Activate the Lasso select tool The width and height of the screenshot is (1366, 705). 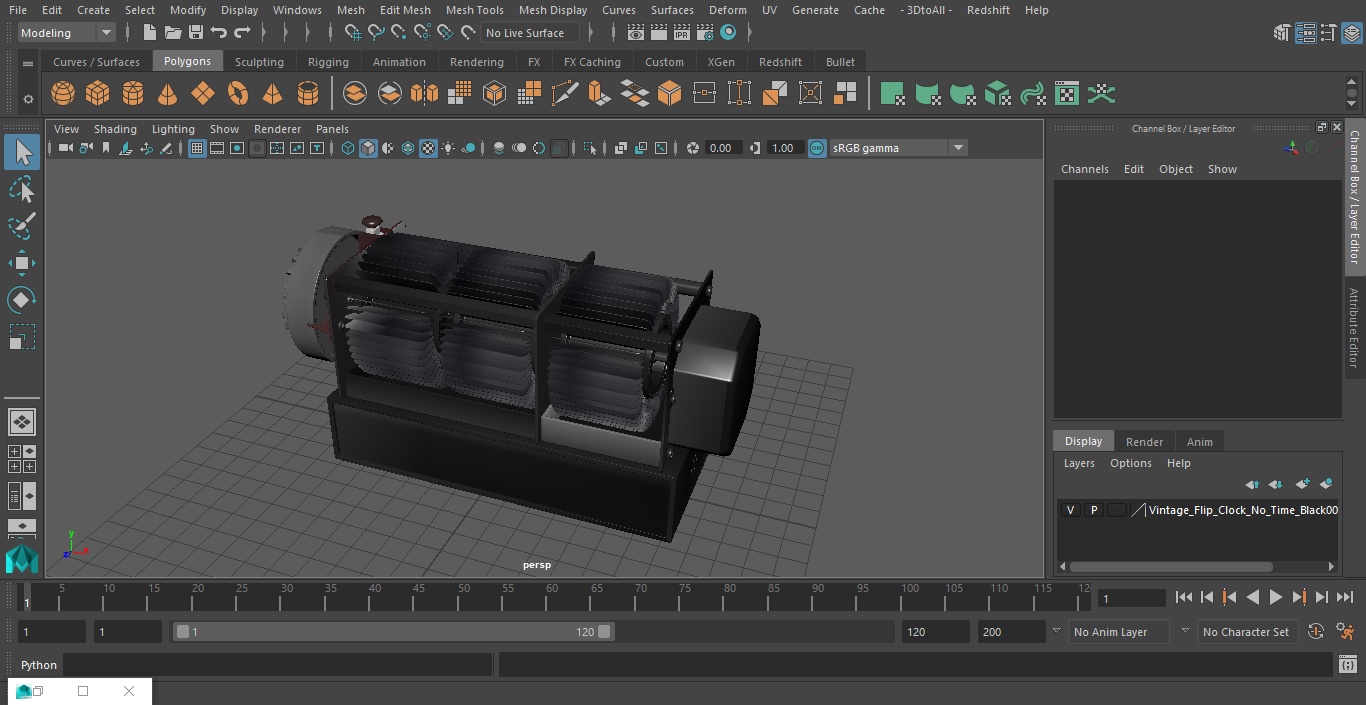tap(22, 189)
